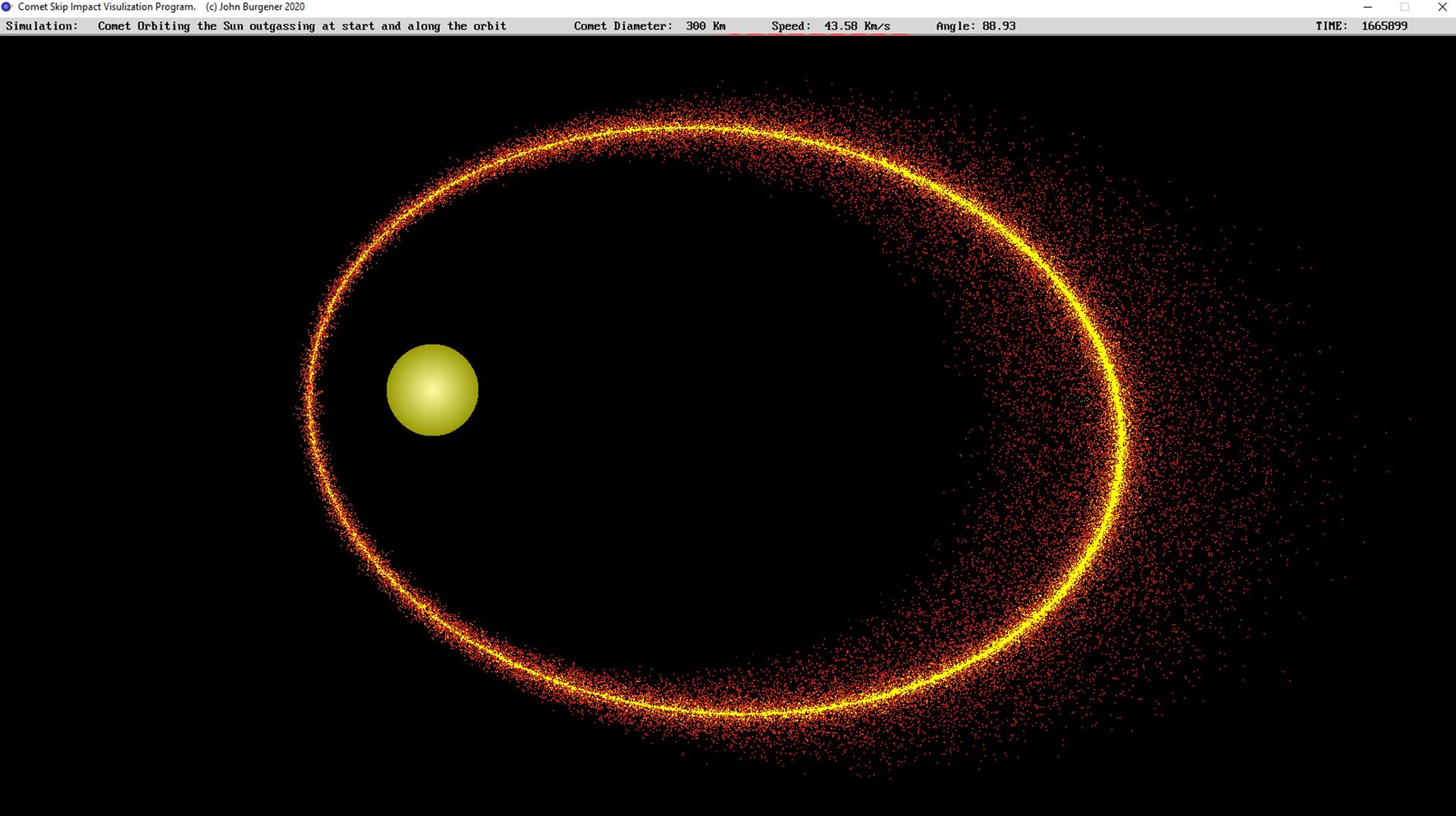Select the 1665899 time counter value

[x=1384, y=26]
